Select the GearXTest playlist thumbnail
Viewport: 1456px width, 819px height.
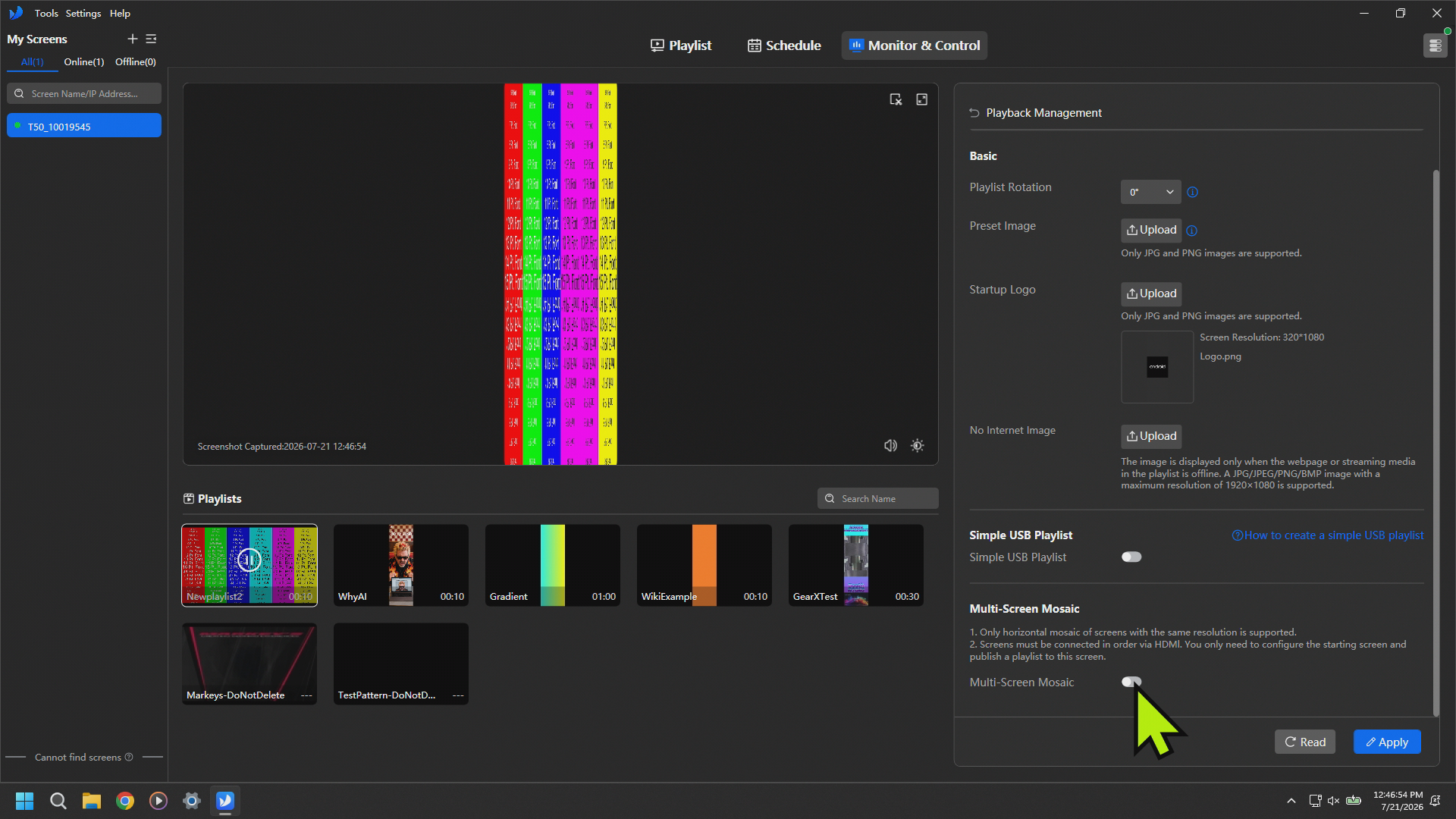[x=856, y=565]
